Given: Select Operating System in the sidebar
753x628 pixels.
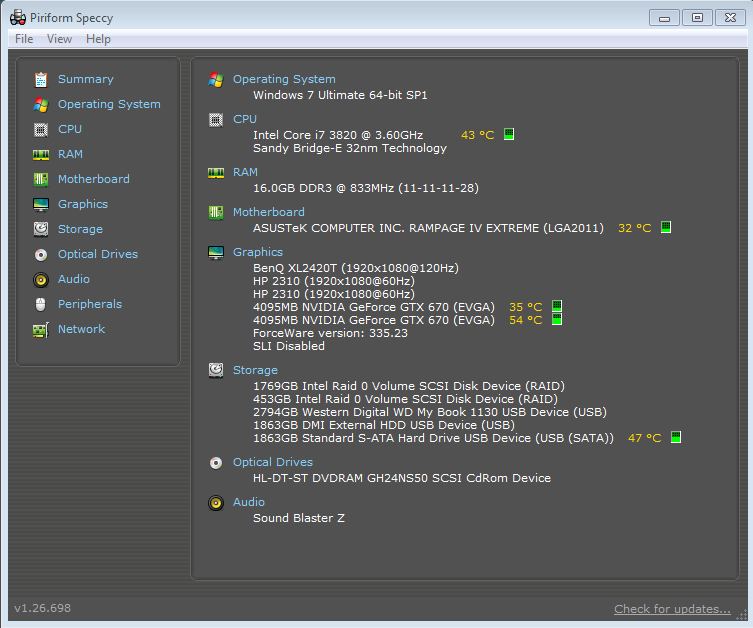Looking at the screenshot, I should point(109,104).
